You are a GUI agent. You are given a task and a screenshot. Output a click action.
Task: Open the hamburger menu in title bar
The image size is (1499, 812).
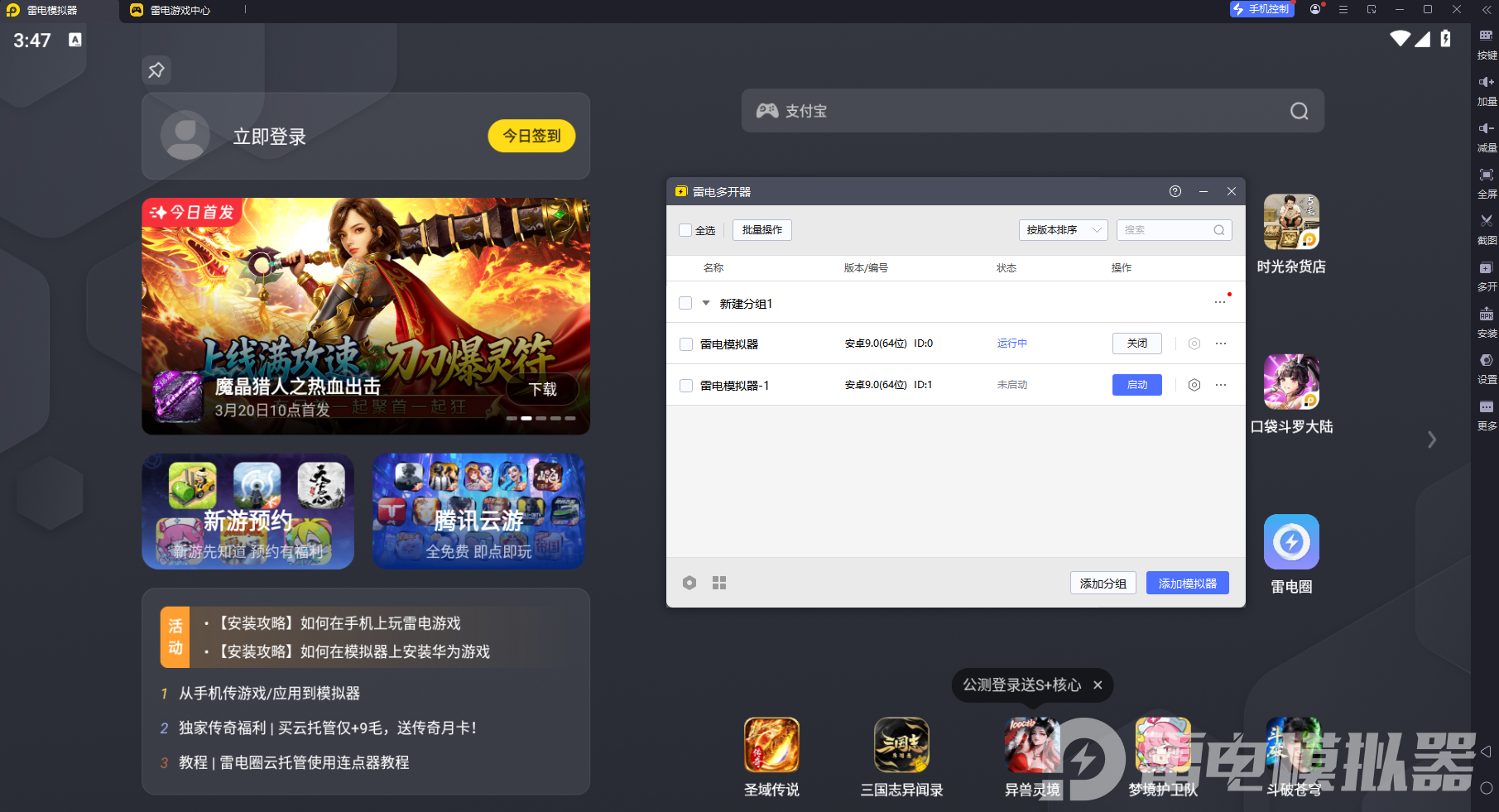1343,9
